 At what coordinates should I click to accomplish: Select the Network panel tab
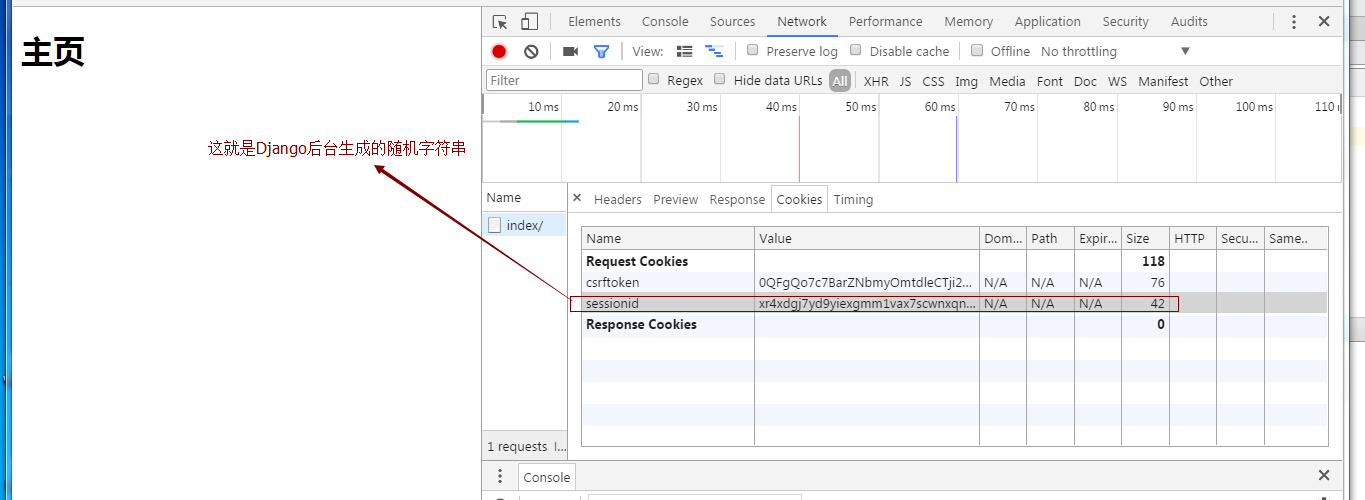tap(802, 22)
